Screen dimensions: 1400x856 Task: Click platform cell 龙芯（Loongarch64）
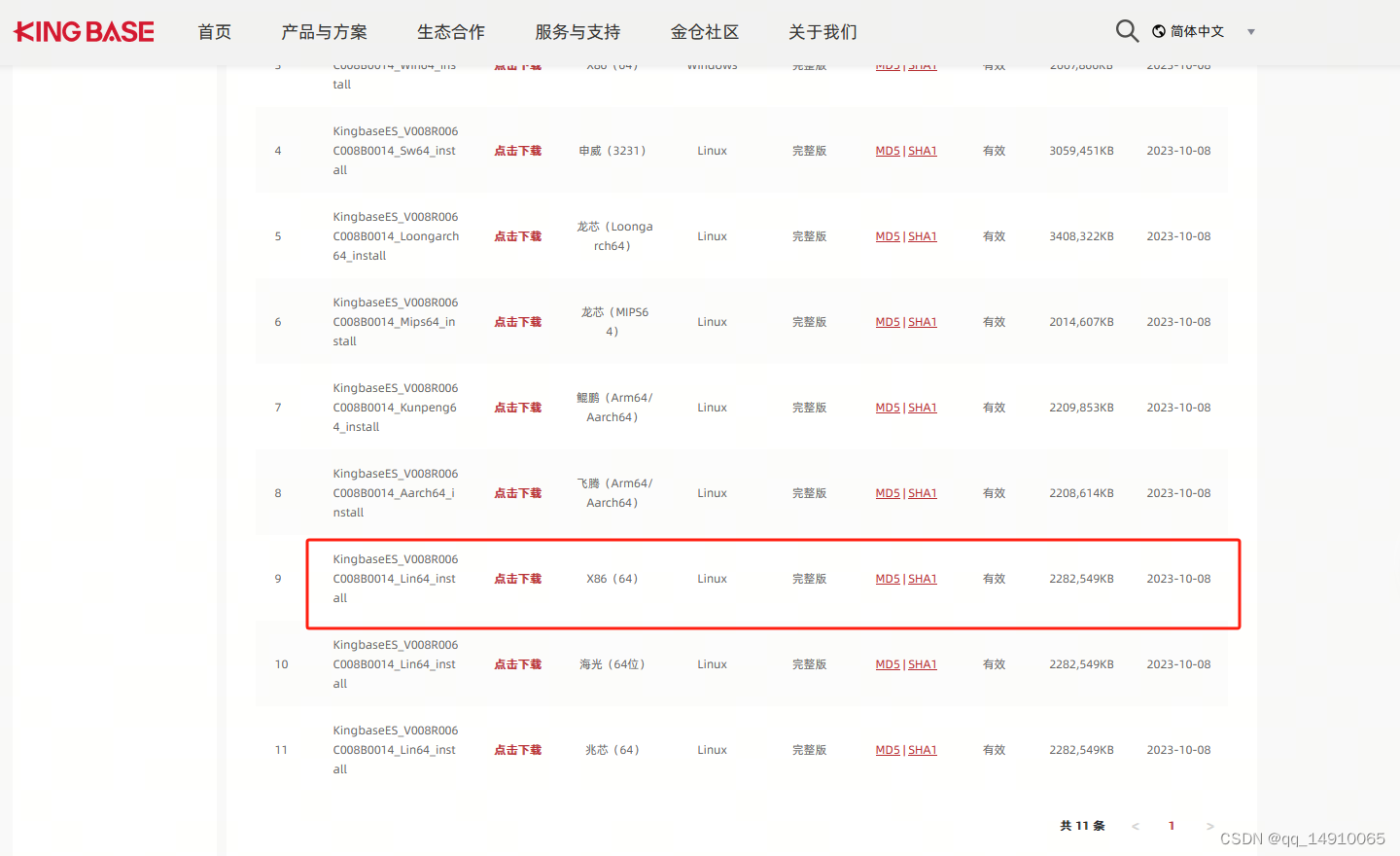tap(613, 236)
